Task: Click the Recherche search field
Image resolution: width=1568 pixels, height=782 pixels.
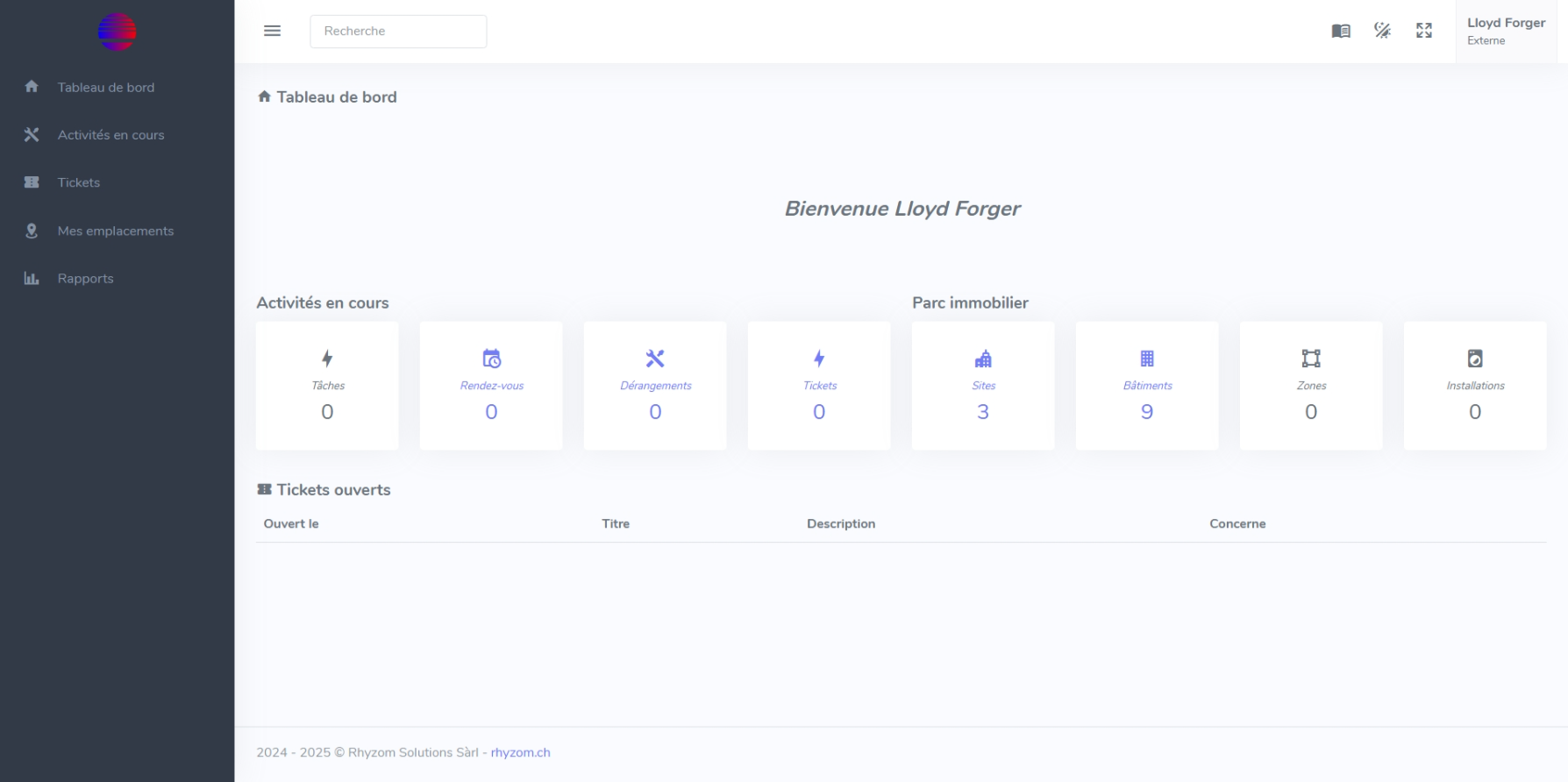Action: point(398,31)
